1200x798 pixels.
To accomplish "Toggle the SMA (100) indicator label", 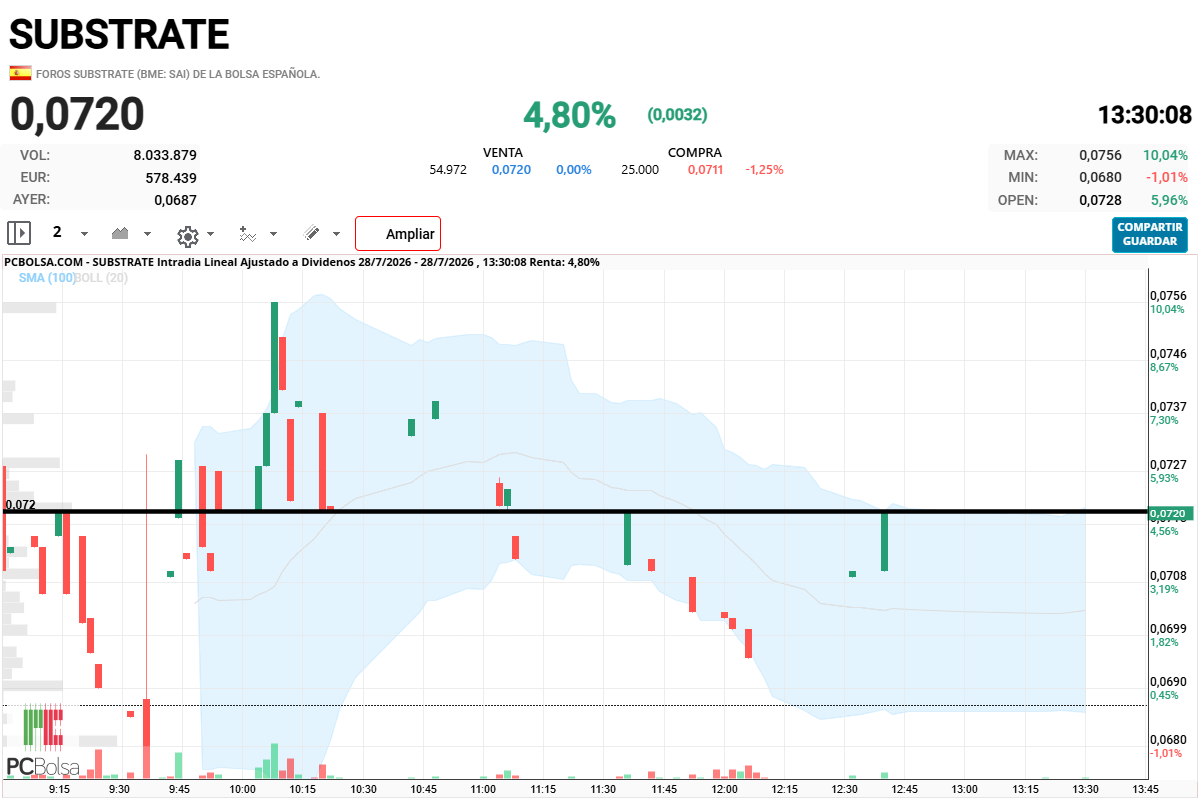I will tap(46, 277).
